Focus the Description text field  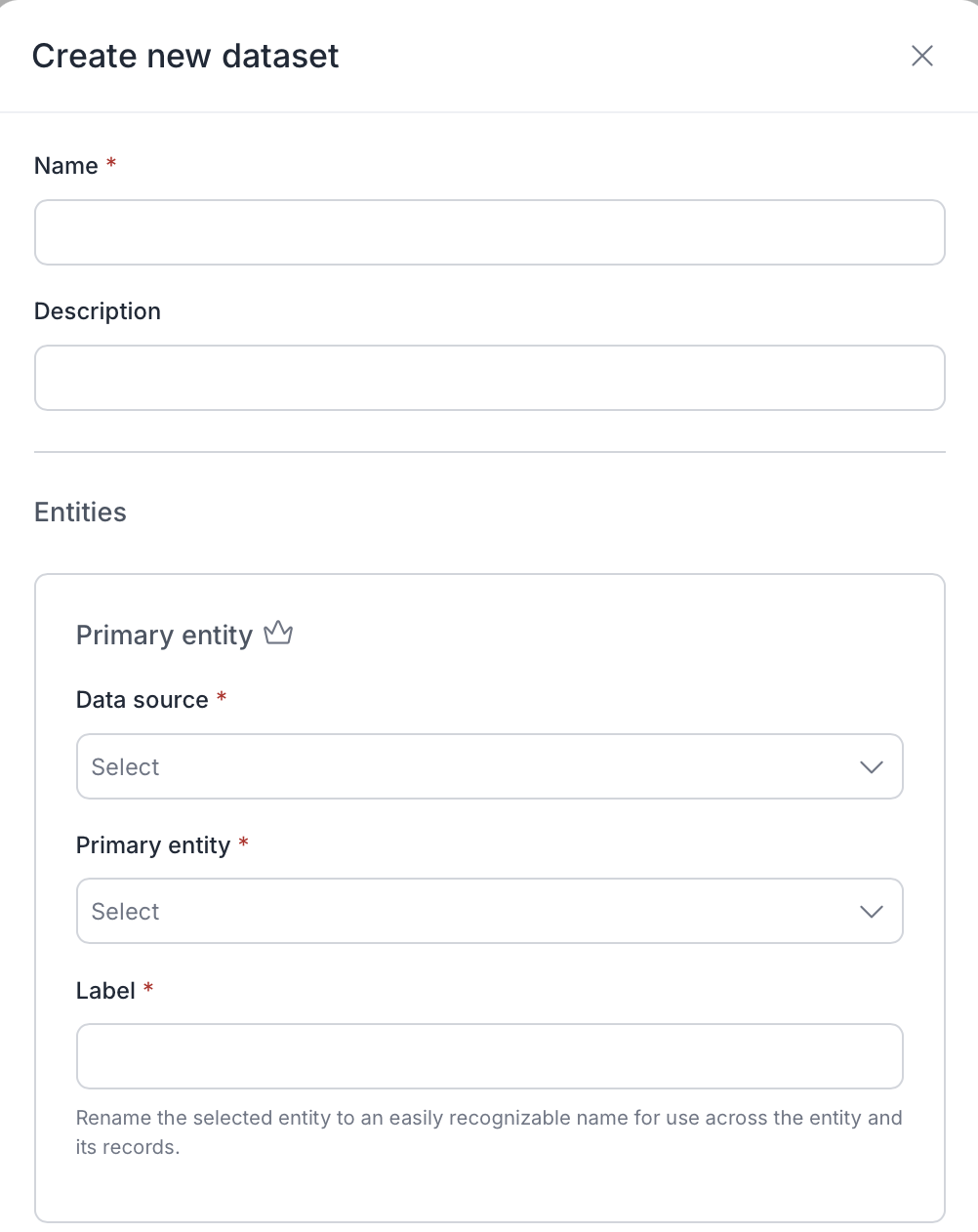pos(490,378)
